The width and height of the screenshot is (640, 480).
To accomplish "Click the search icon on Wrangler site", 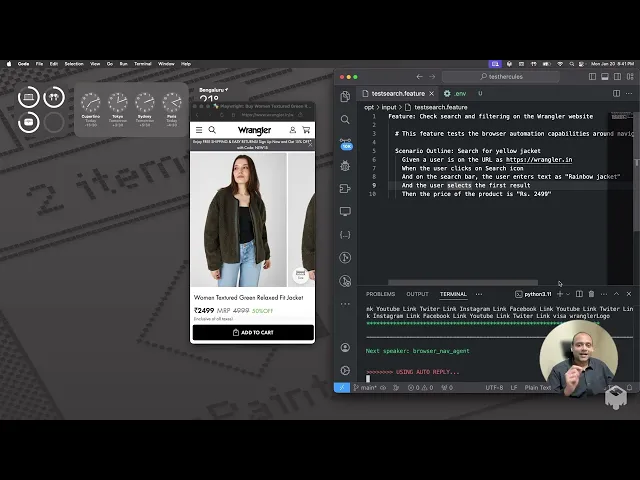I will pyautogui.click(x=212, y=130).
